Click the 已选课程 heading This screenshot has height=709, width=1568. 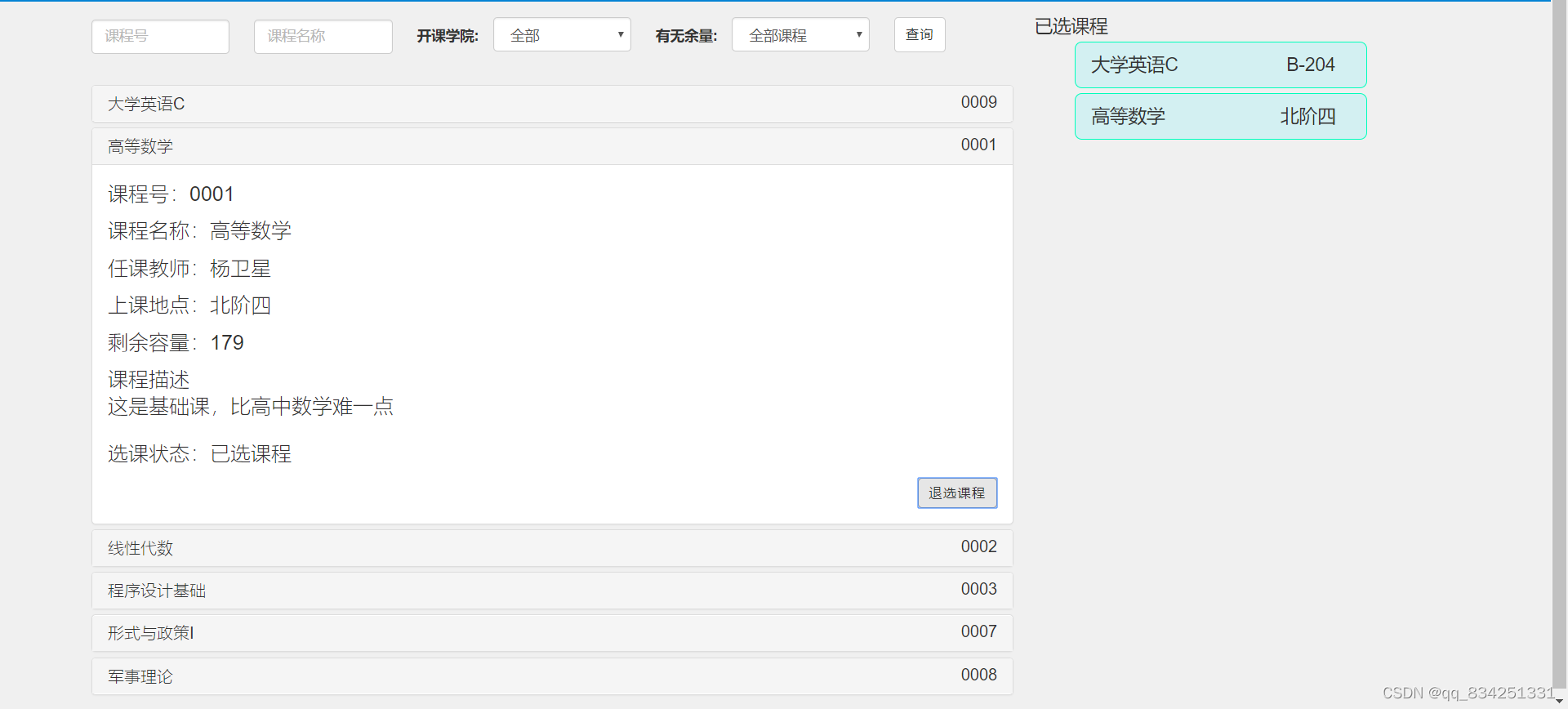pos(1071,27)
